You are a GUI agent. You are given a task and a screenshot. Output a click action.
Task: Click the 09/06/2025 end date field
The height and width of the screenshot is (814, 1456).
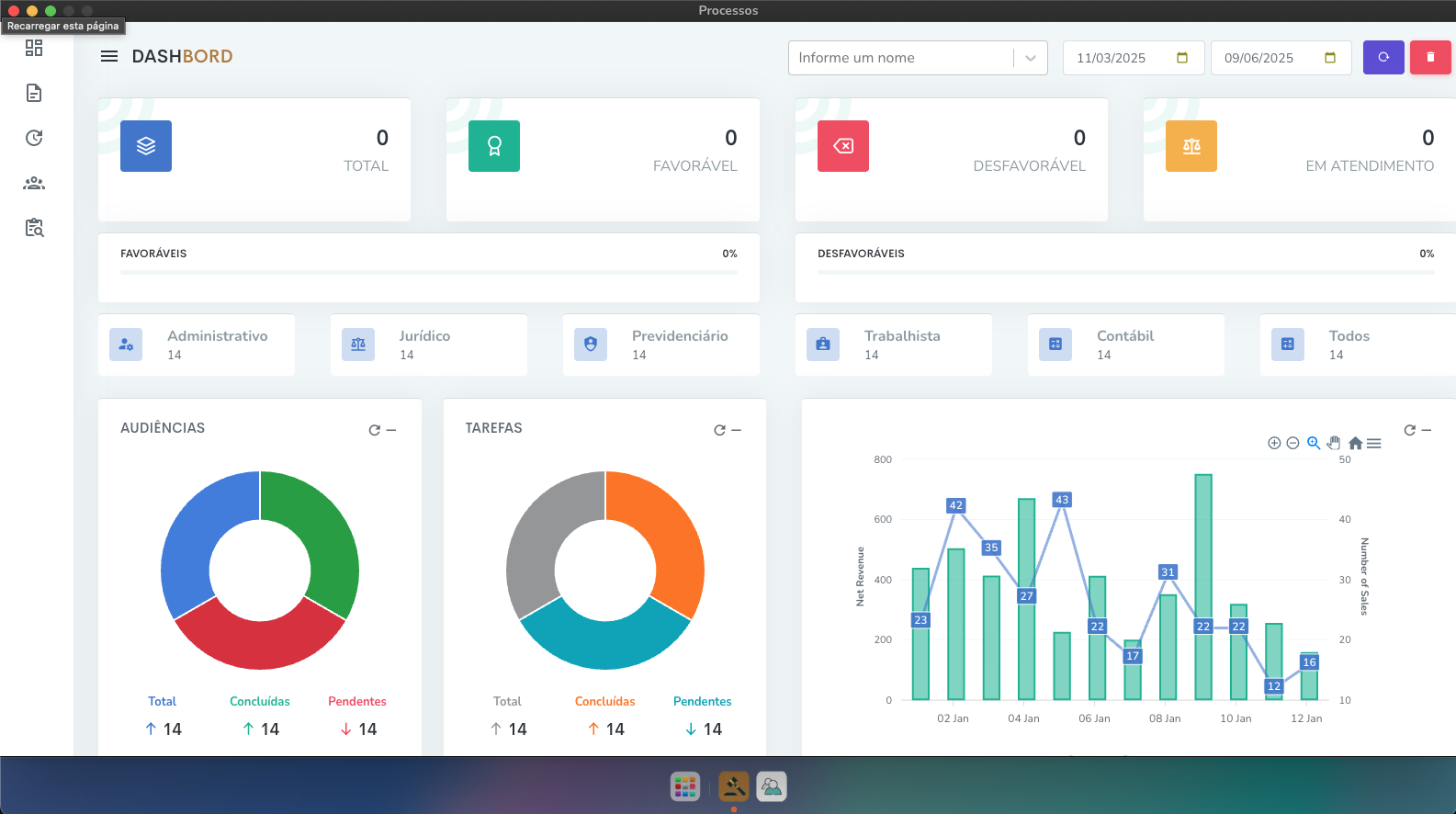click(x=1281, y=58)
